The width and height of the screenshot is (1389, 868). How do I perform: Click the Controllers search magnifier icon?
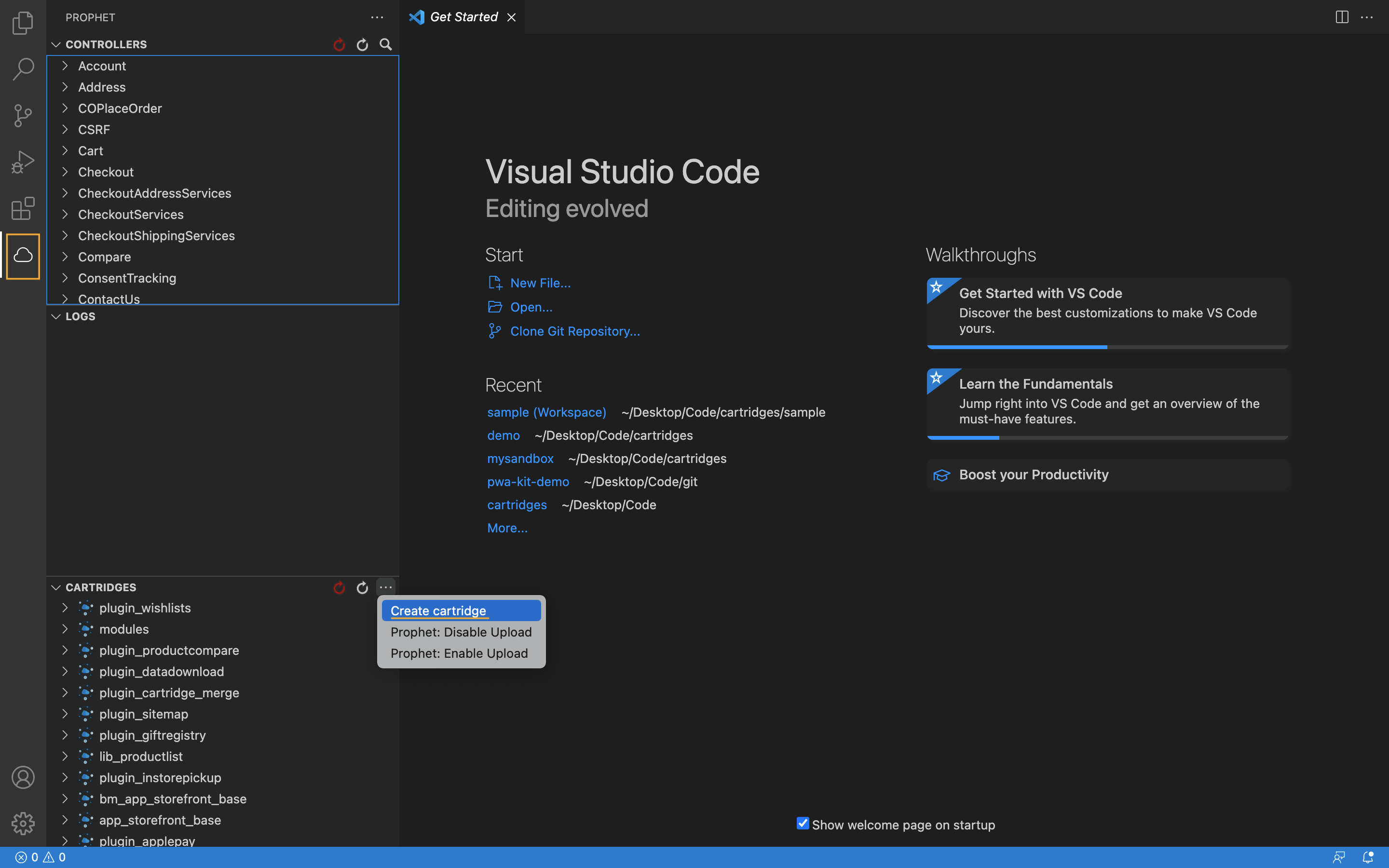point(386,44)
